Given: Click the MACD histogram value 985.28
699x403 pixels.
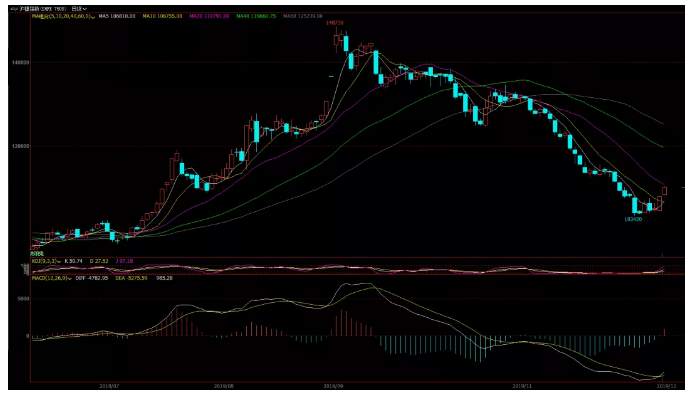Looking at the screenshot, I should (x=164, y=278).
